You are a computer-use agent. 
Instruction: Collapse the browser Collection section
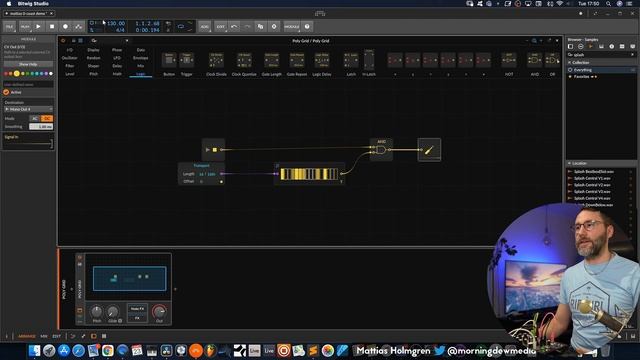570,62
